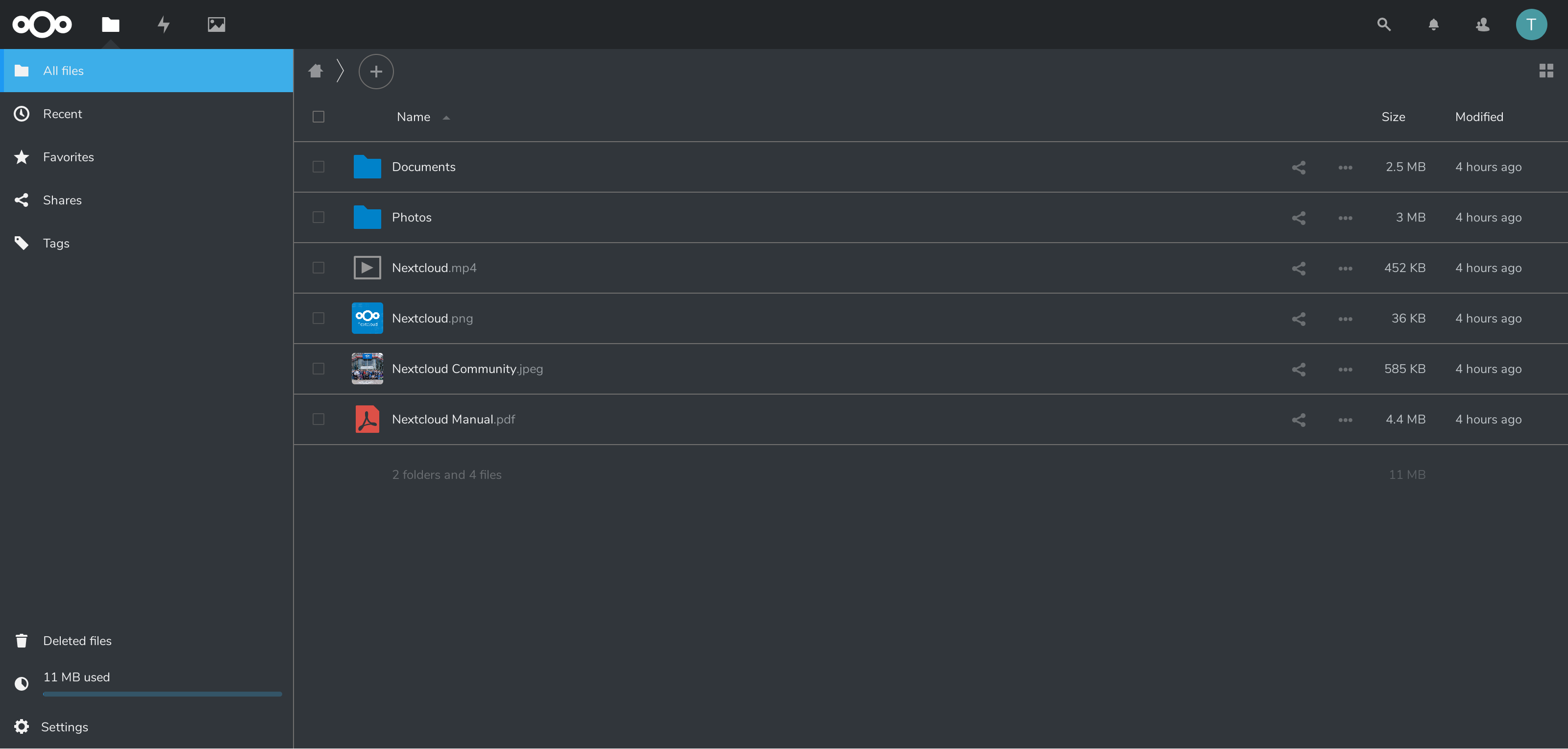Open the Gallery app icon
Image resolution: width=1568 pixels, height=749 pixels.
pyautogui.click(x=216, y=25)
